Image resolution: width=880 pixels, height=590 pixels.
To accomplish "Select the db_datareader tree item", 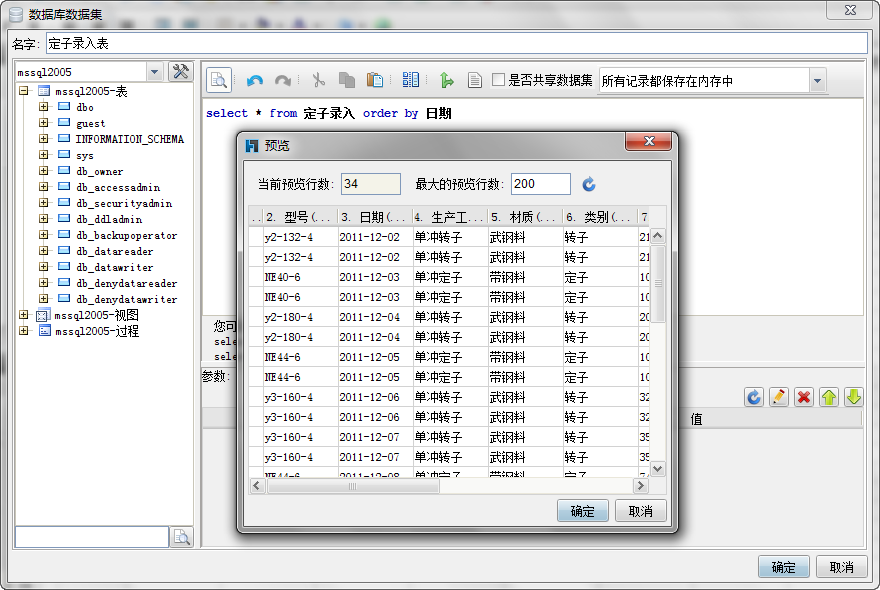I will point(114,251).
